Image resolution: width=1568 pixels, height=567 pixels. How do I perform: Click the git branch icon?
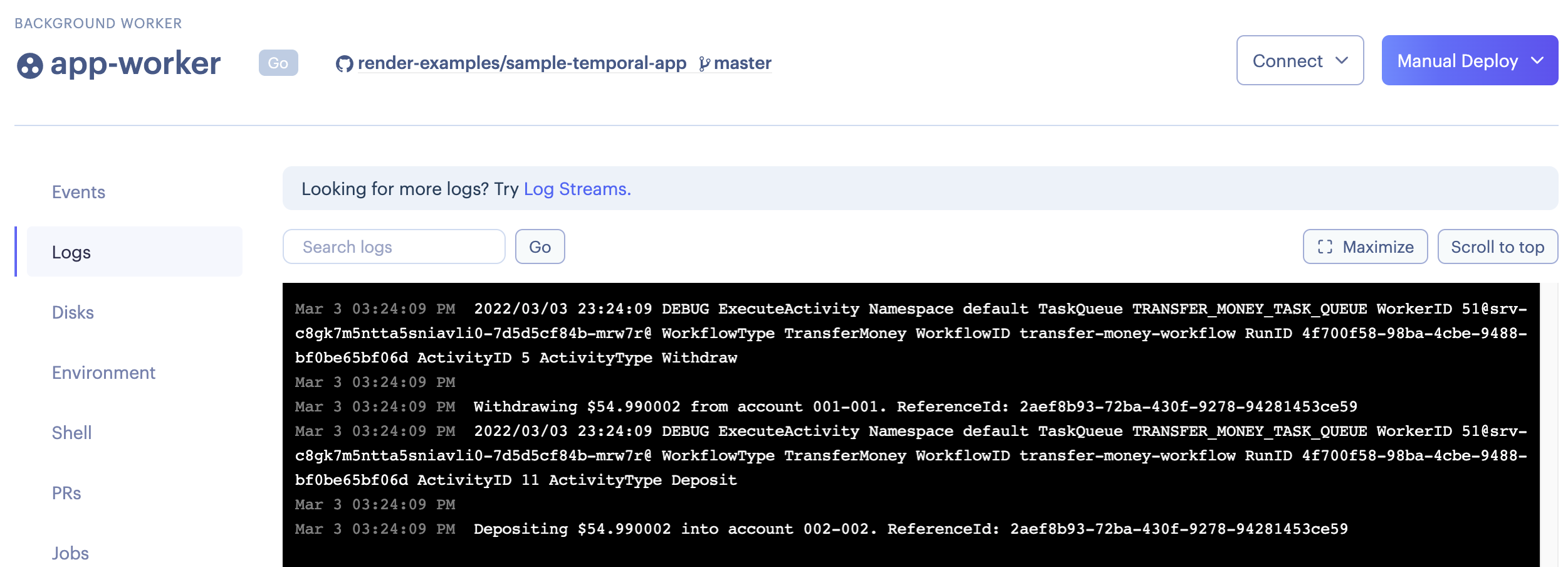coord(704,64)
